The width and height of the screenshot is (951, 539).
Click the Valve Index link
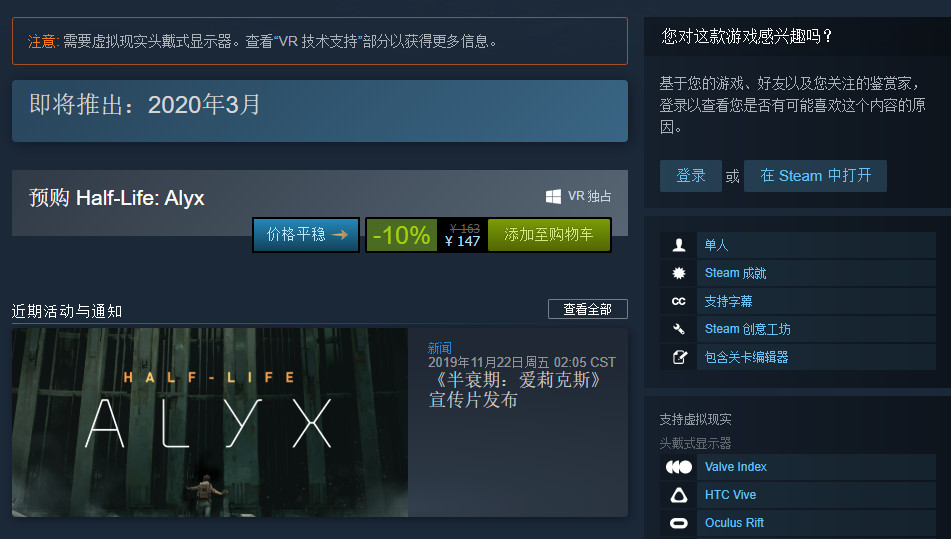pyautogui.click(x=736, y=467)
